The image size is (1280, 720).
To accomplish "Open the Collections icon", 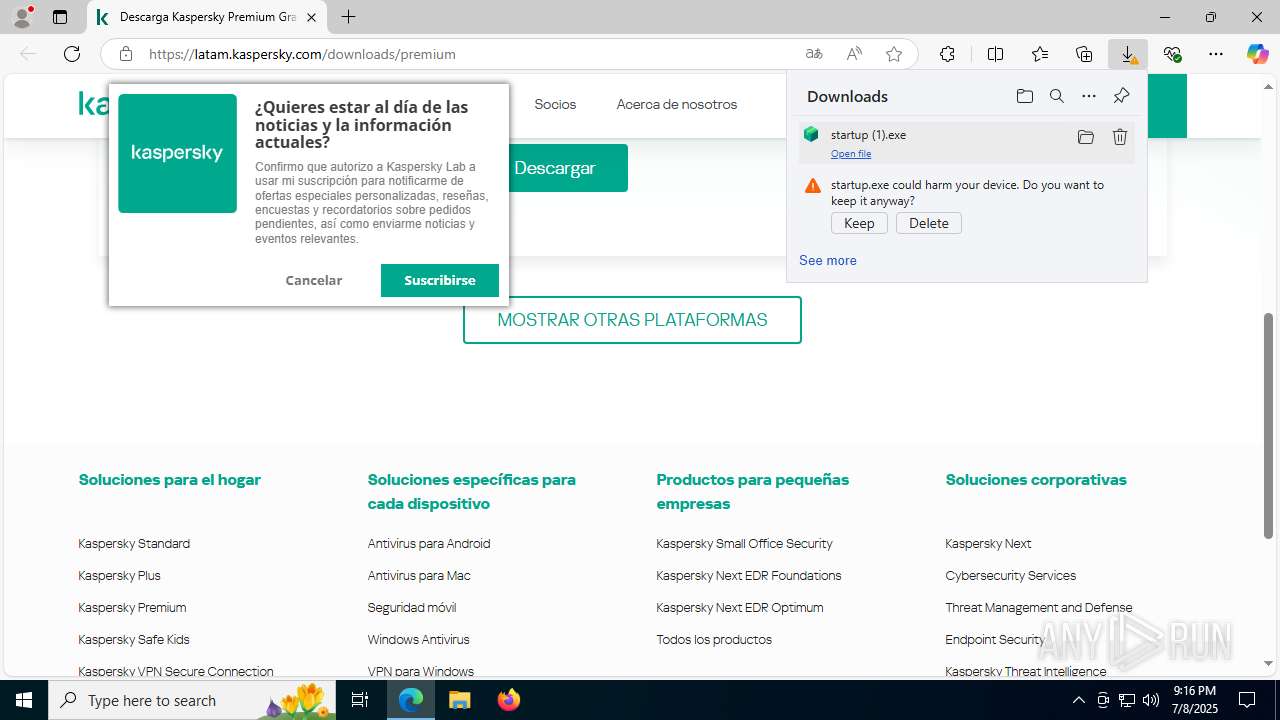I will point(1084,54).
